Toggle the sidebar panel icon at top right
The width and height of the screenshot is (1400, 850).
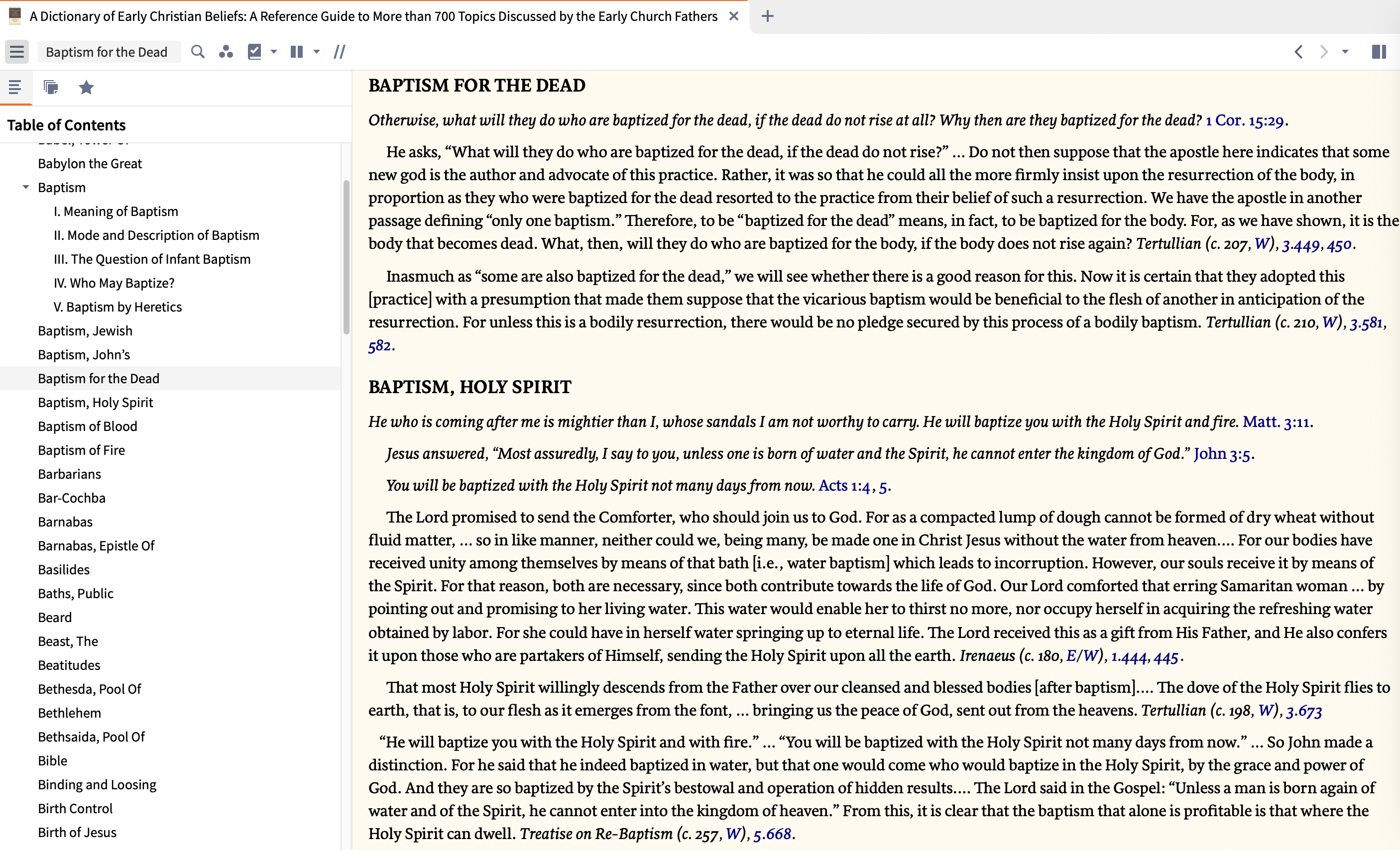click(1379, 52)
